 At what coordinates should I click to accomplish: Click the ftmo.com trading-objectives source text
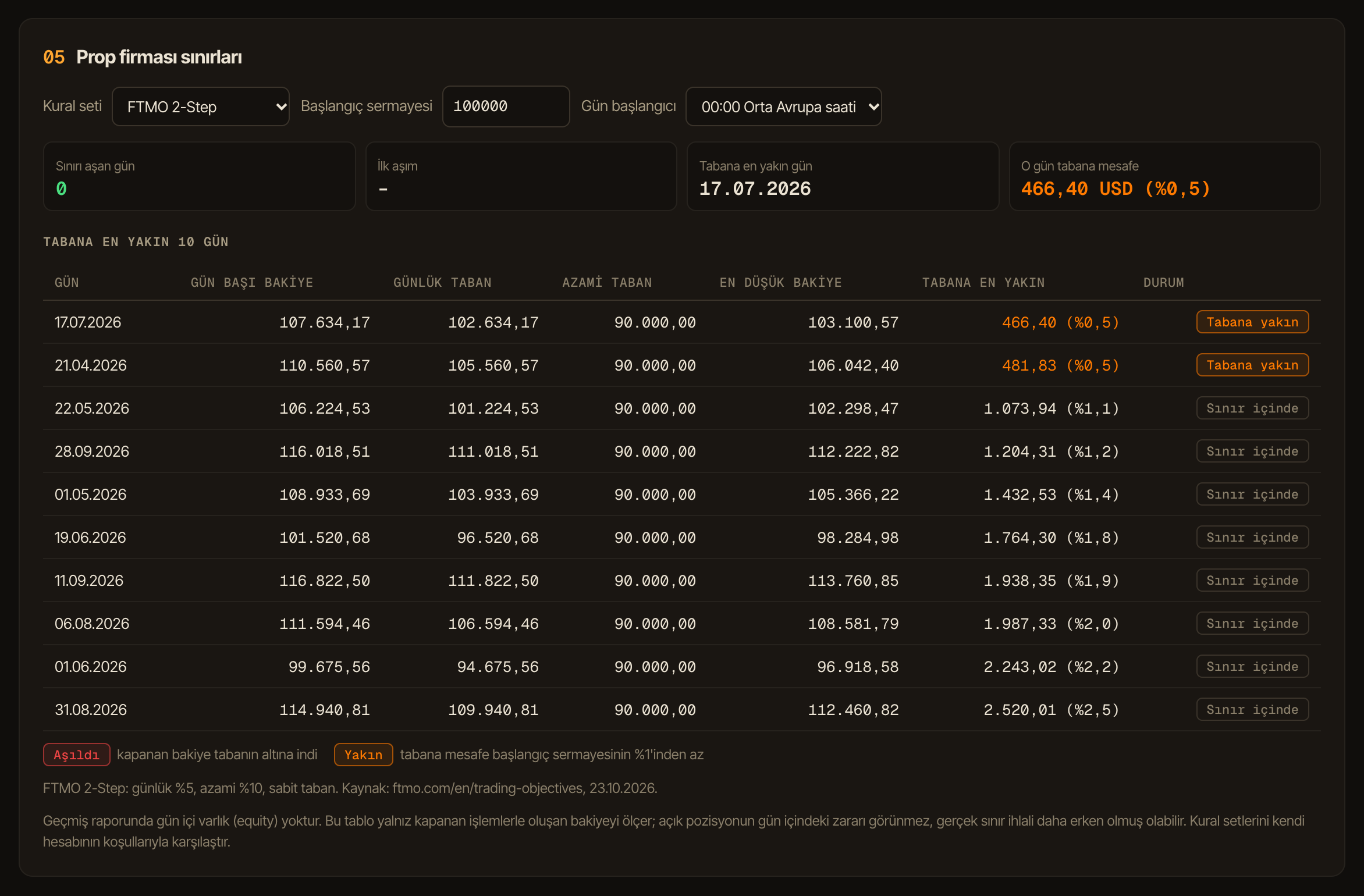(488, 788)
